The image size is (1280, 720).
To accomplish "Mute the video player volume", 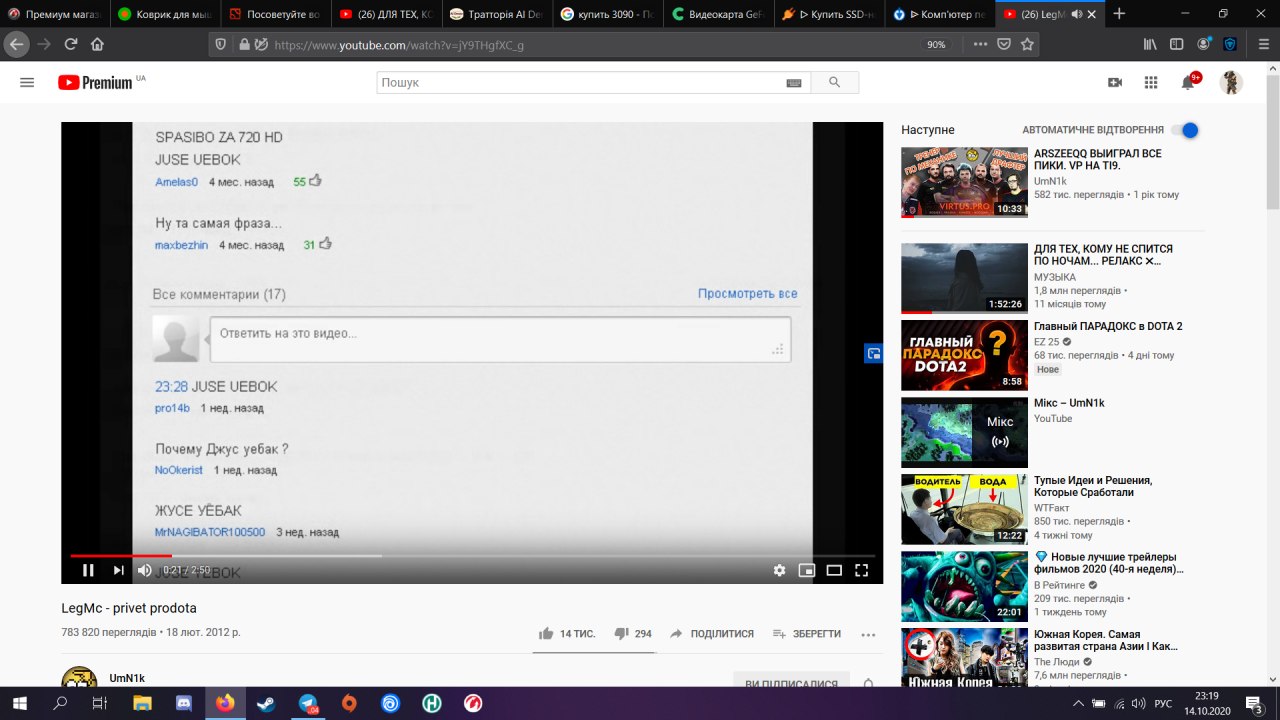I will click(145, 570).
